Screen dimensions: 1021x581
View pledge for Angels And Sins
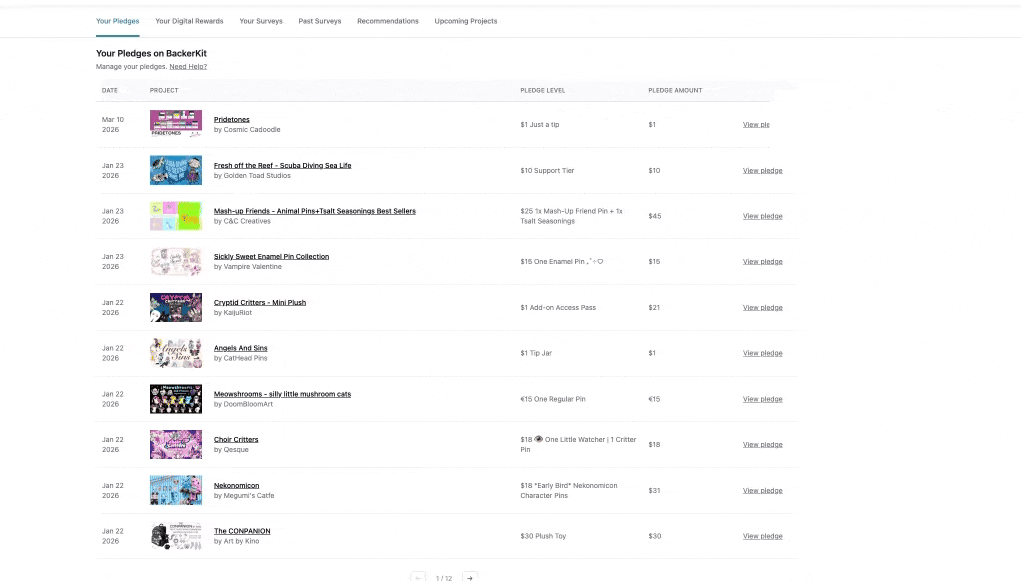(762, 353)
